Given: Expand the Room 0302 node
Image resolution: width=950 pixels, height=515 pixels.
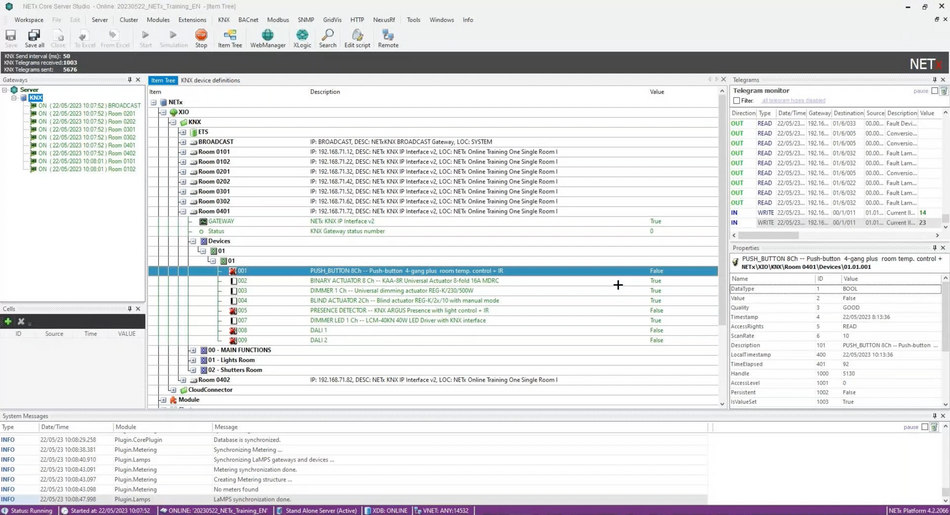Looking at the screenshot, I should 183,202.
